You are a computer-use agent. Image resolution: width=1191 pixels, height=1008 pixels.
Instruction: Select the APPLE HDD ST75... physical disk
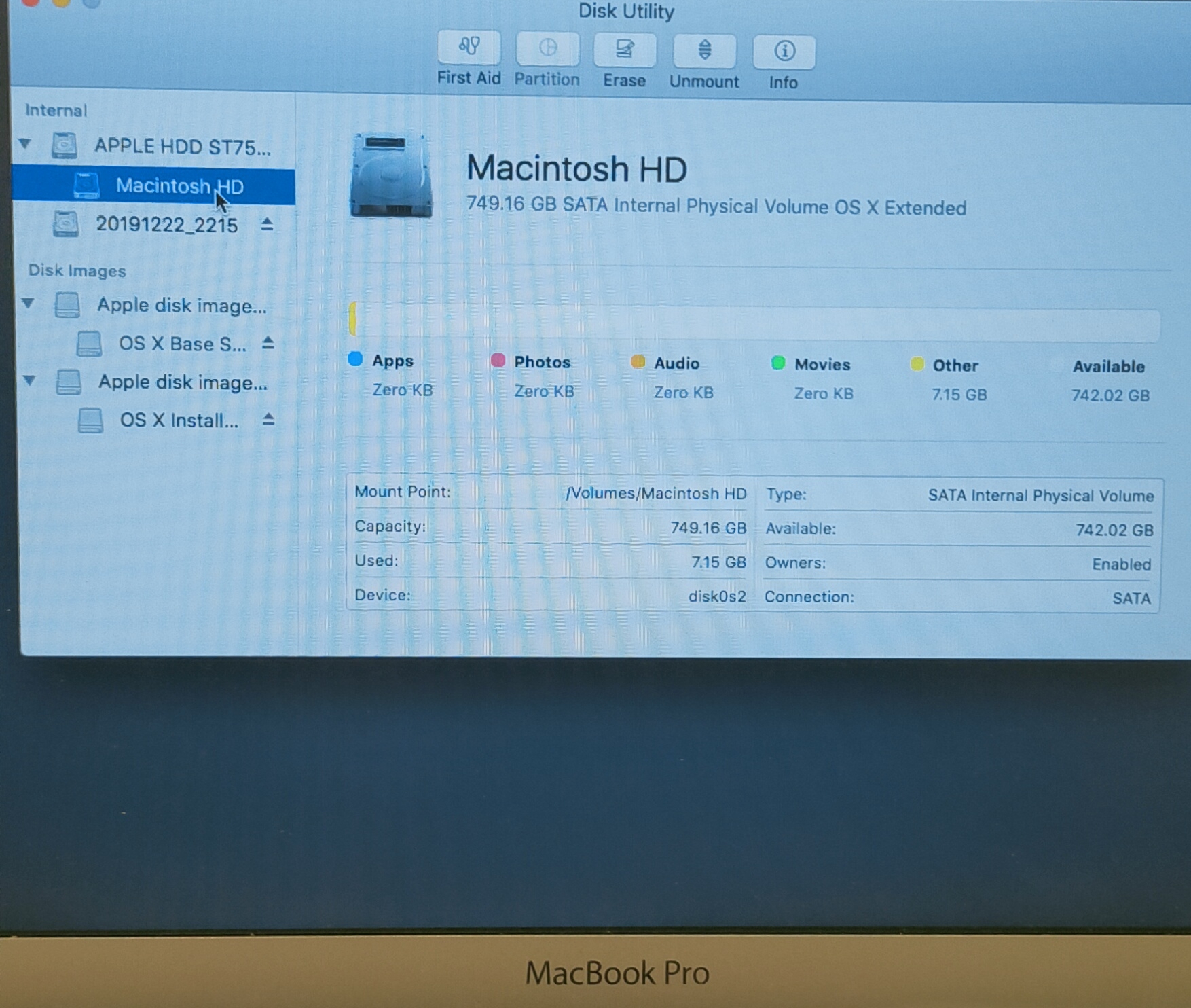click(x=182, y=147)
